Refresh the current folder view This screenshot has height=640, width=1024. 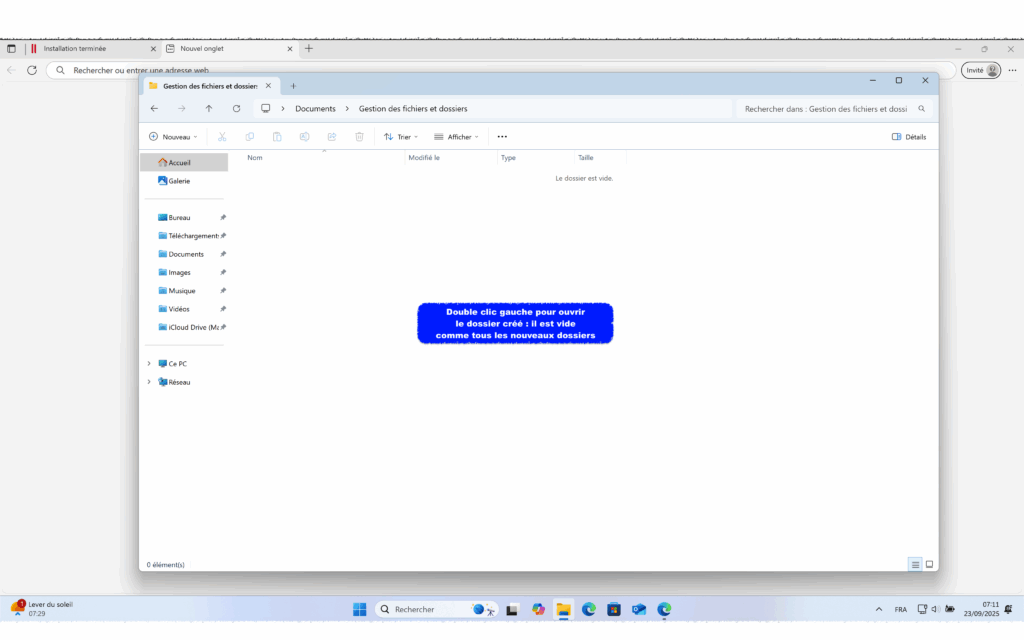[236, 108]
